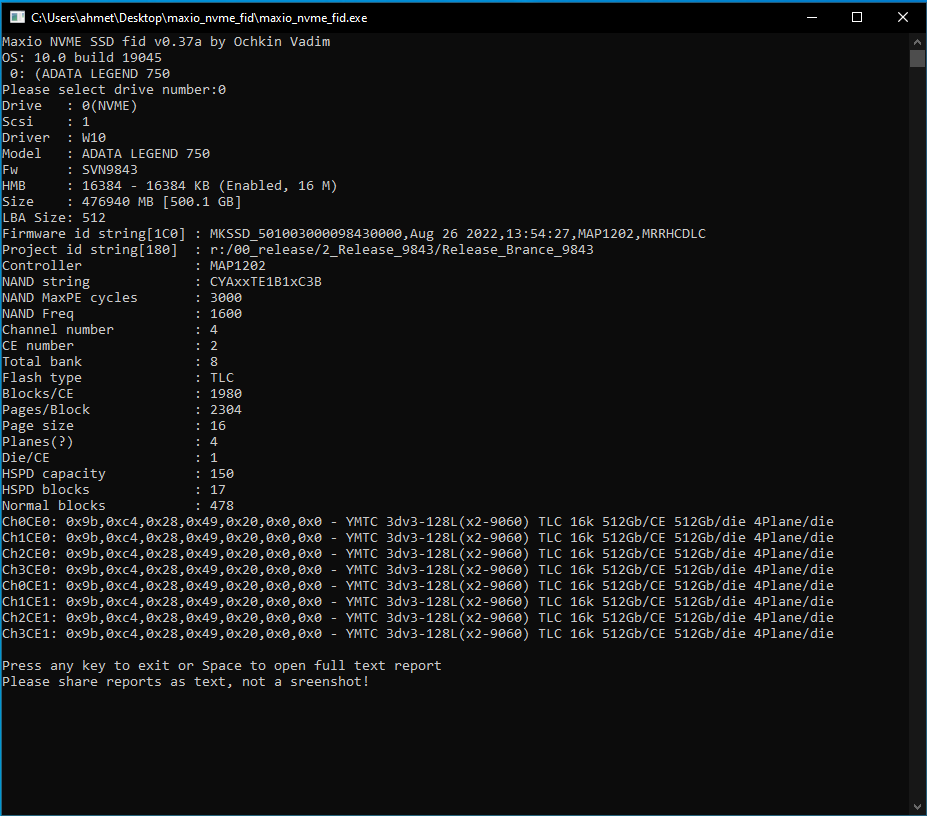The width and height of the screenshot is (927, 816).
Task: Click the Ch1CE0 flash ID row
Action: 418,536
